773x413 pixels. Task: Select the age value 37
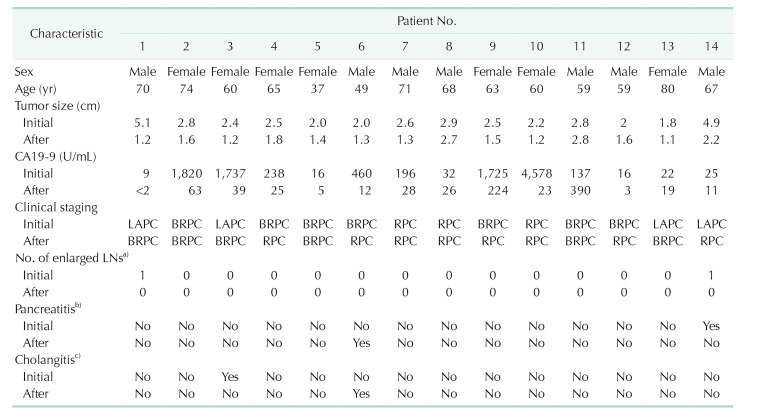(x=317, y=88)
